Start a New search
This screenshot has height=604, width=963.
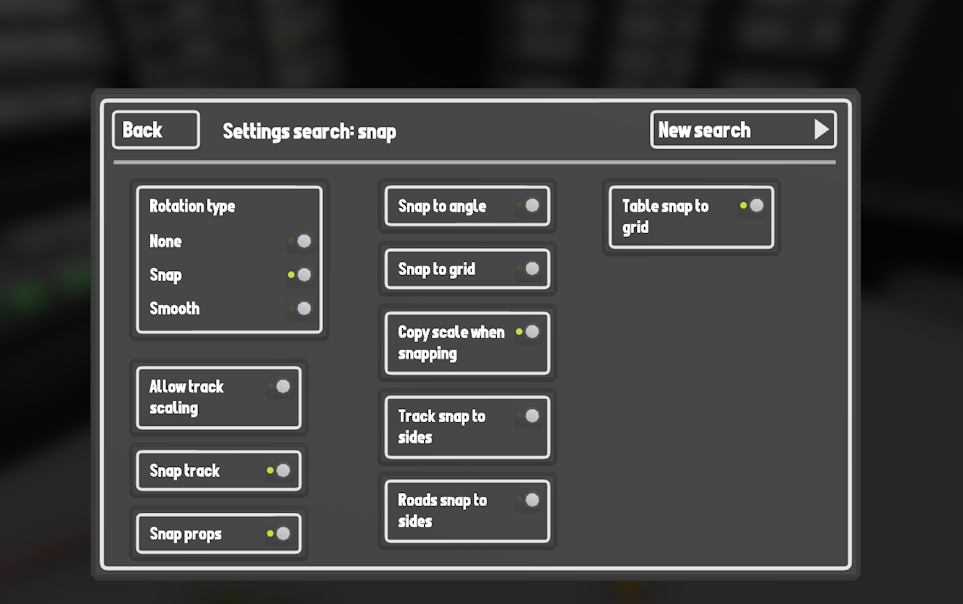pyautogui.click(x=704, y=130)
